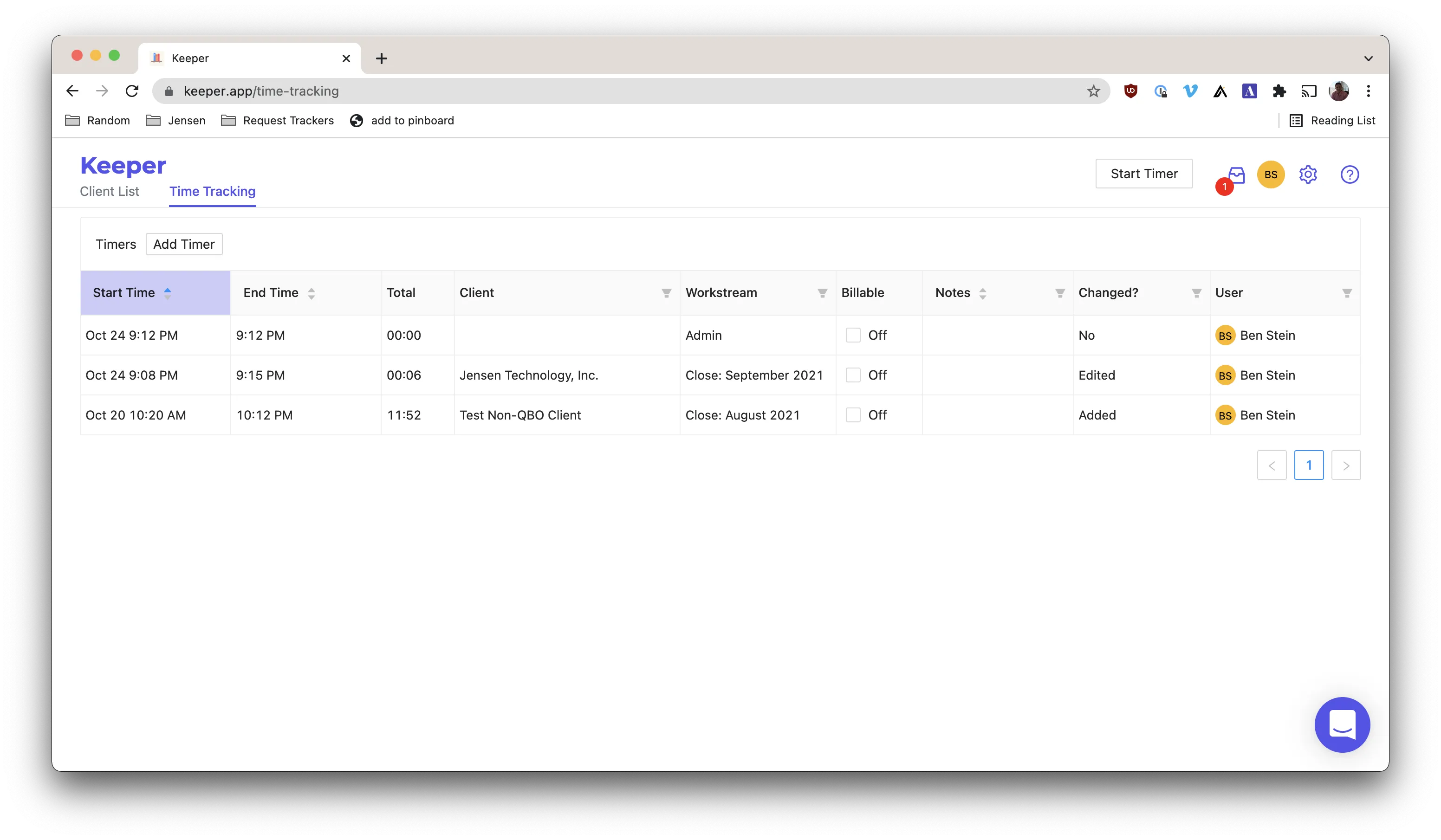Click the Close: August 2021 workstream
The image size is (1441, 840).
(742, 415)
